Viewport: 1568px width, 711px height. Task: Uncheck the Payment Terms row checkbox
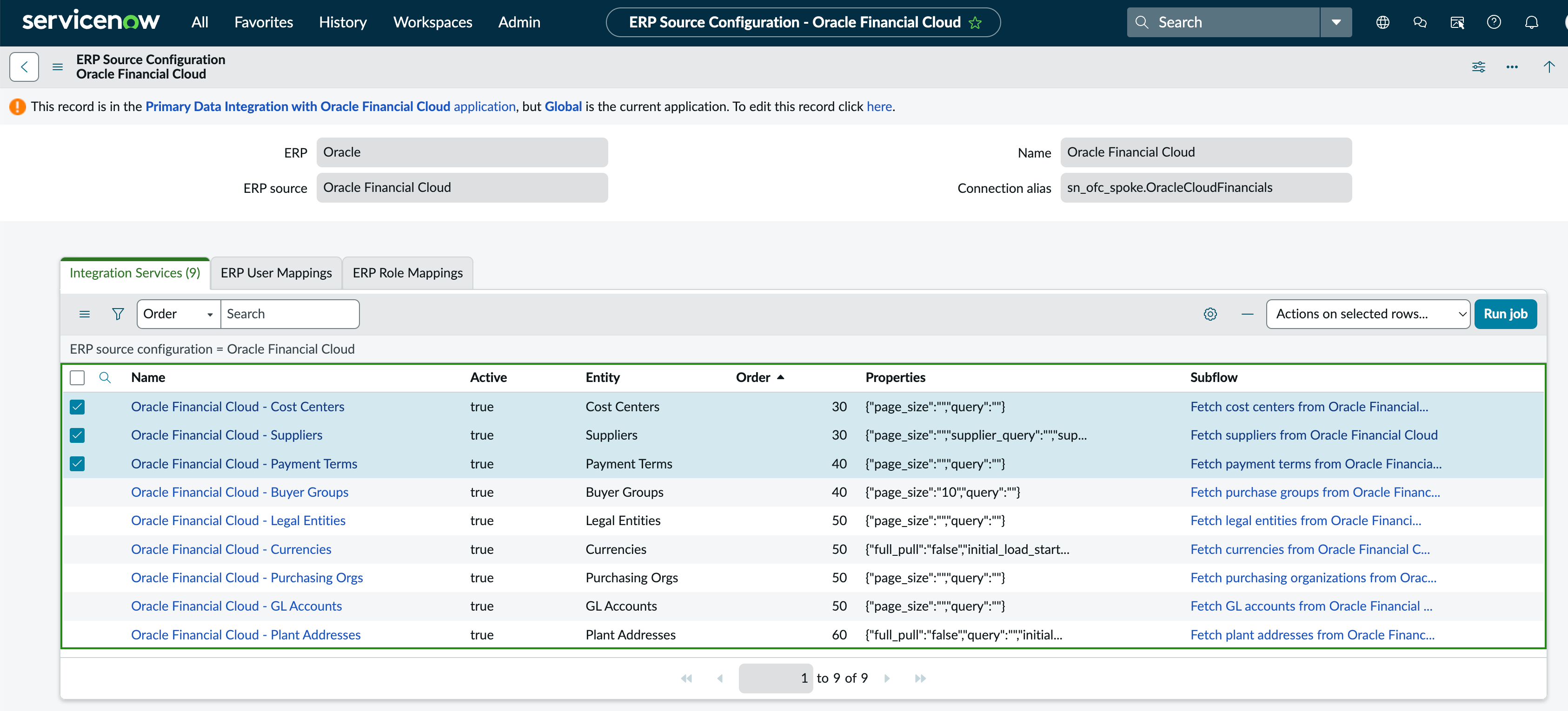[x=77, y=464]
